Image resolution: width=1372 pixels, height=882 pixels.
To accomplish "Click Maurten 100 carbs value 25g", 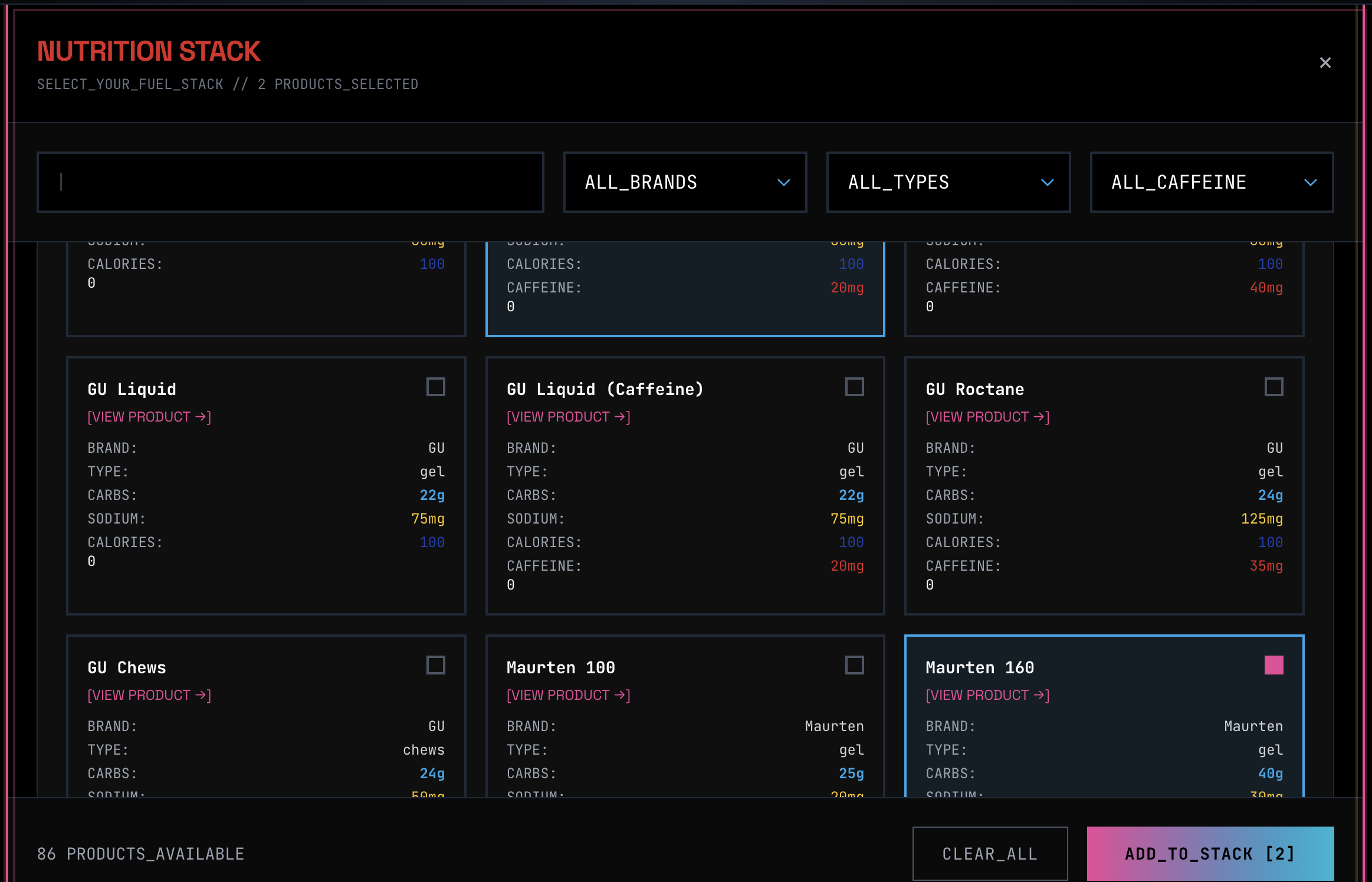I will pyautogui.click(x=851, y=774).
